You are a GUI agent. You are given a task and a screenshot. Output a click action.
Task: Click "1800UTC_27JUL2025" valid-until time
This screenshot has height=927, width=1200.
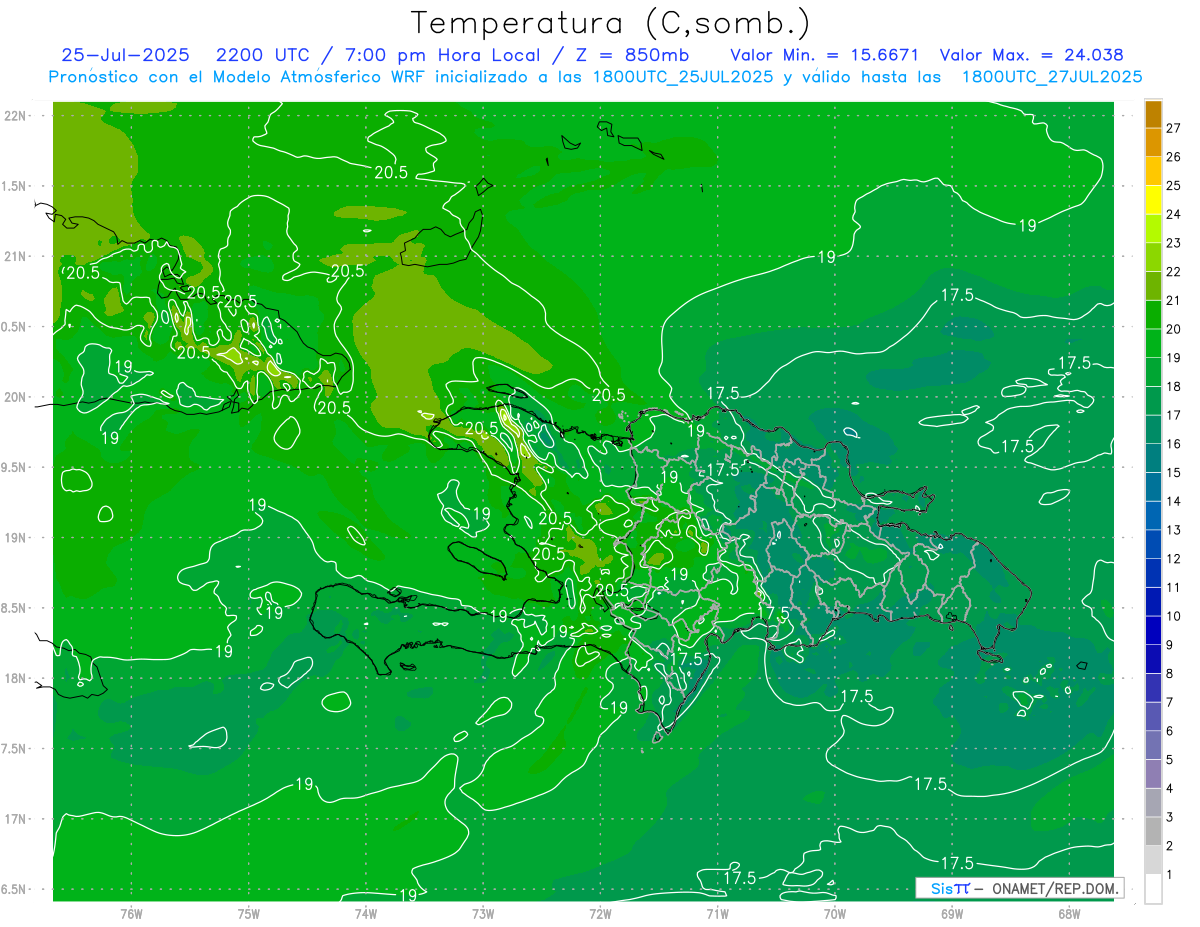pyautogui.click(x=1051, y=76)
